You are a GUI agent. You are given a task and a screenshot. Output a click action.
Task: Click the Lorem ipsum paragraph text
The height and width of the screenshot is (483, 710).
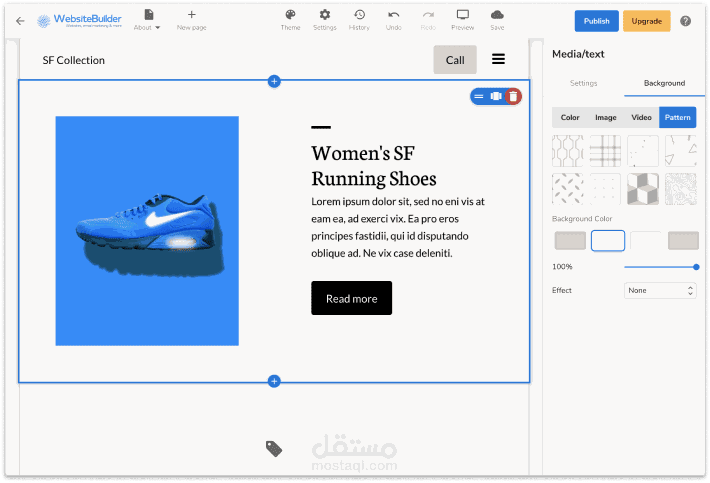tap(398, 227)
